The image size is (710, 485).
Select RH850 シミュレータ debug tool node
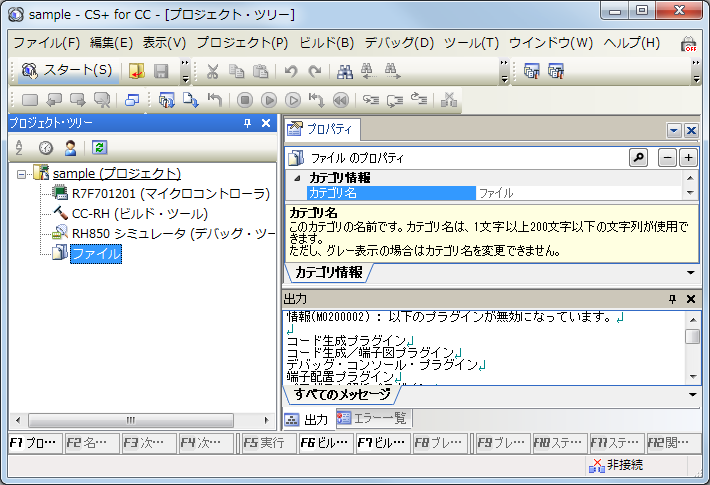173,234
